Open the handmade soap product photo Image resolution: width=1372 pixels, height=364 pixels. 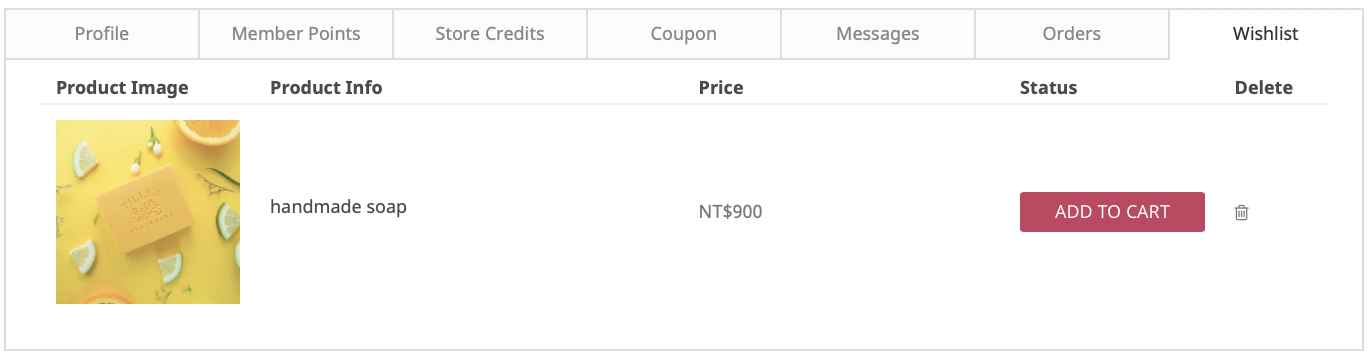click(148, 212)
